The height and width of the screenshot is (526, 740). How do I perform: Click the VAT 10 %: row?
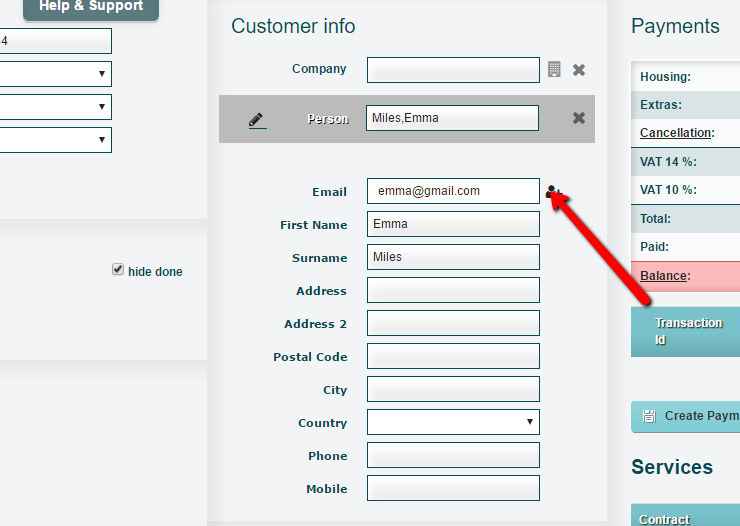point(685,190)
